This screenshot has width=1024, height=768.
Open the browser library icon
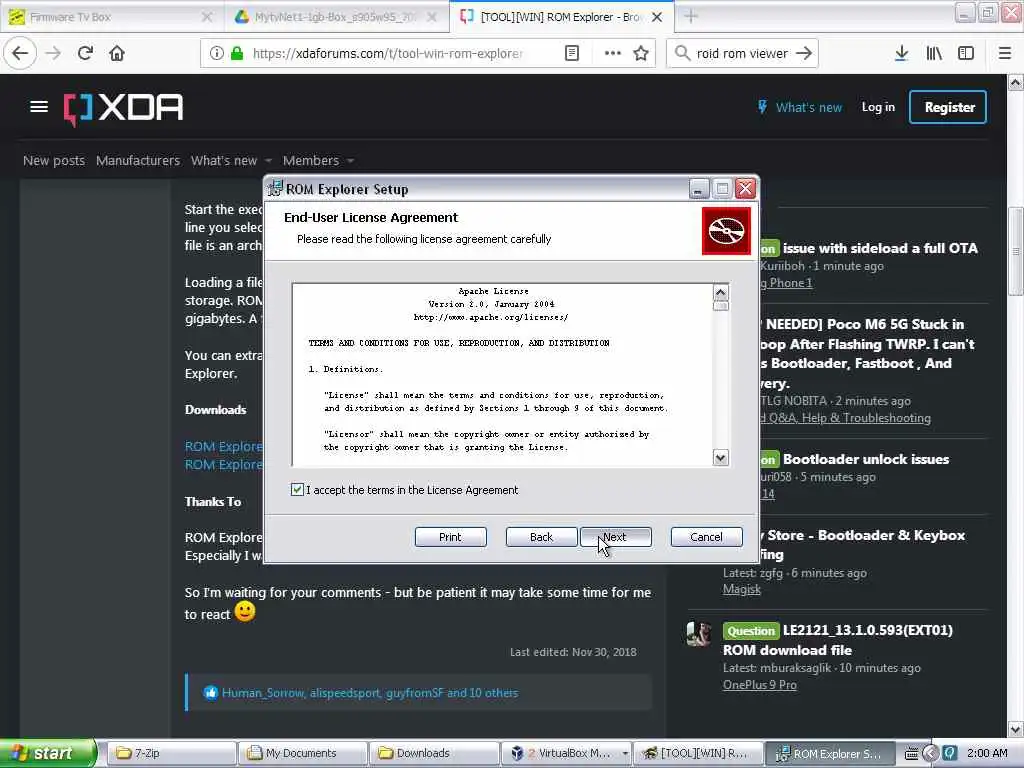934,54
